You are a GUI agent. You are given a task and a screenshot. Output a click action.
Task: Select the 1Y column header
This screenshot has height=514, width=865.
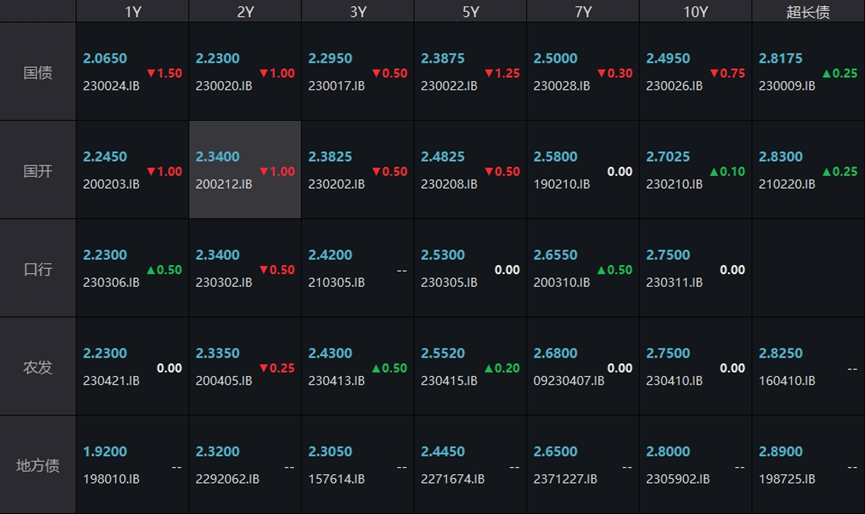(132, 12)
